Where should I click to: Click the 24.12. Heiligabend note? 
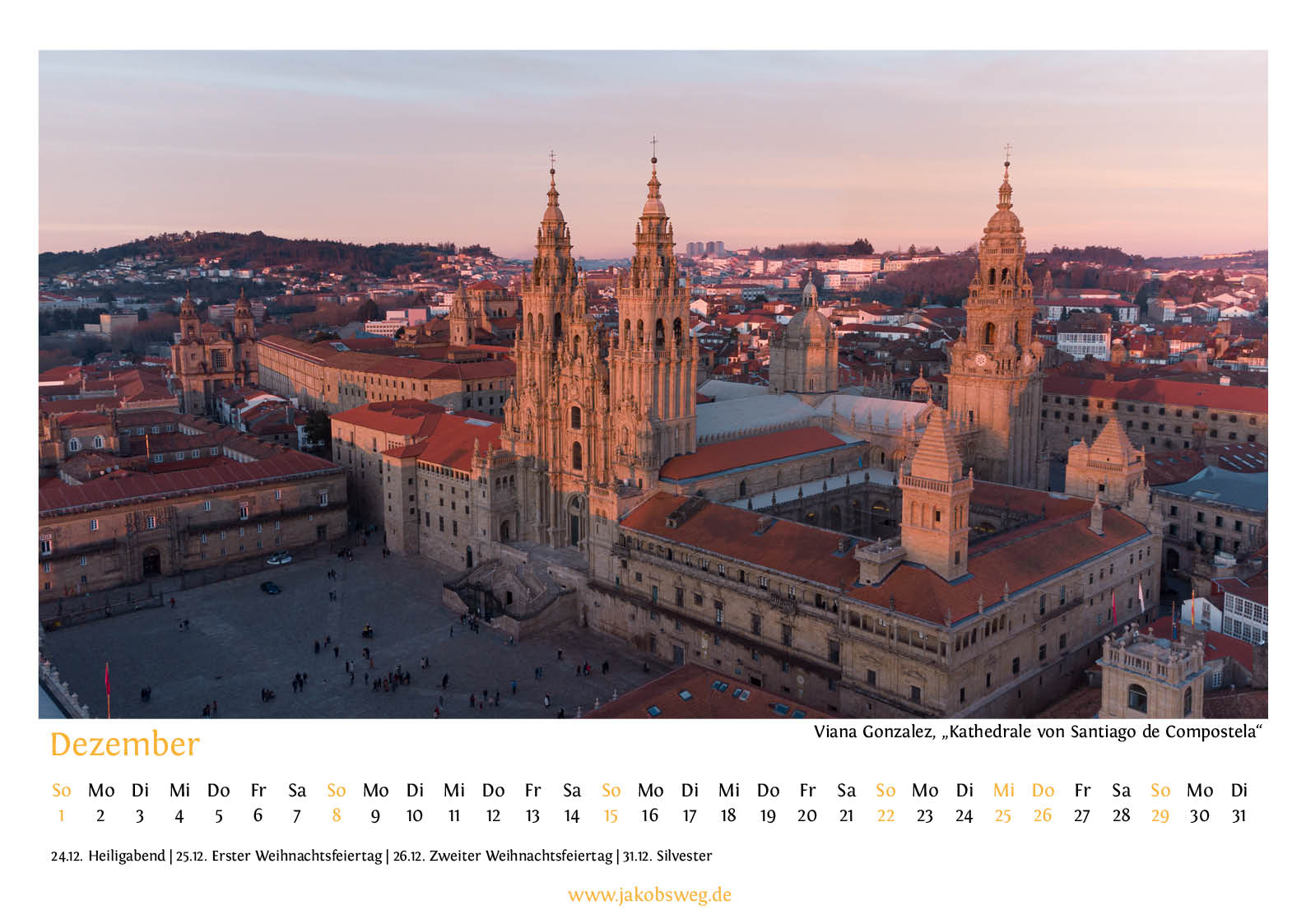point(108,856)
